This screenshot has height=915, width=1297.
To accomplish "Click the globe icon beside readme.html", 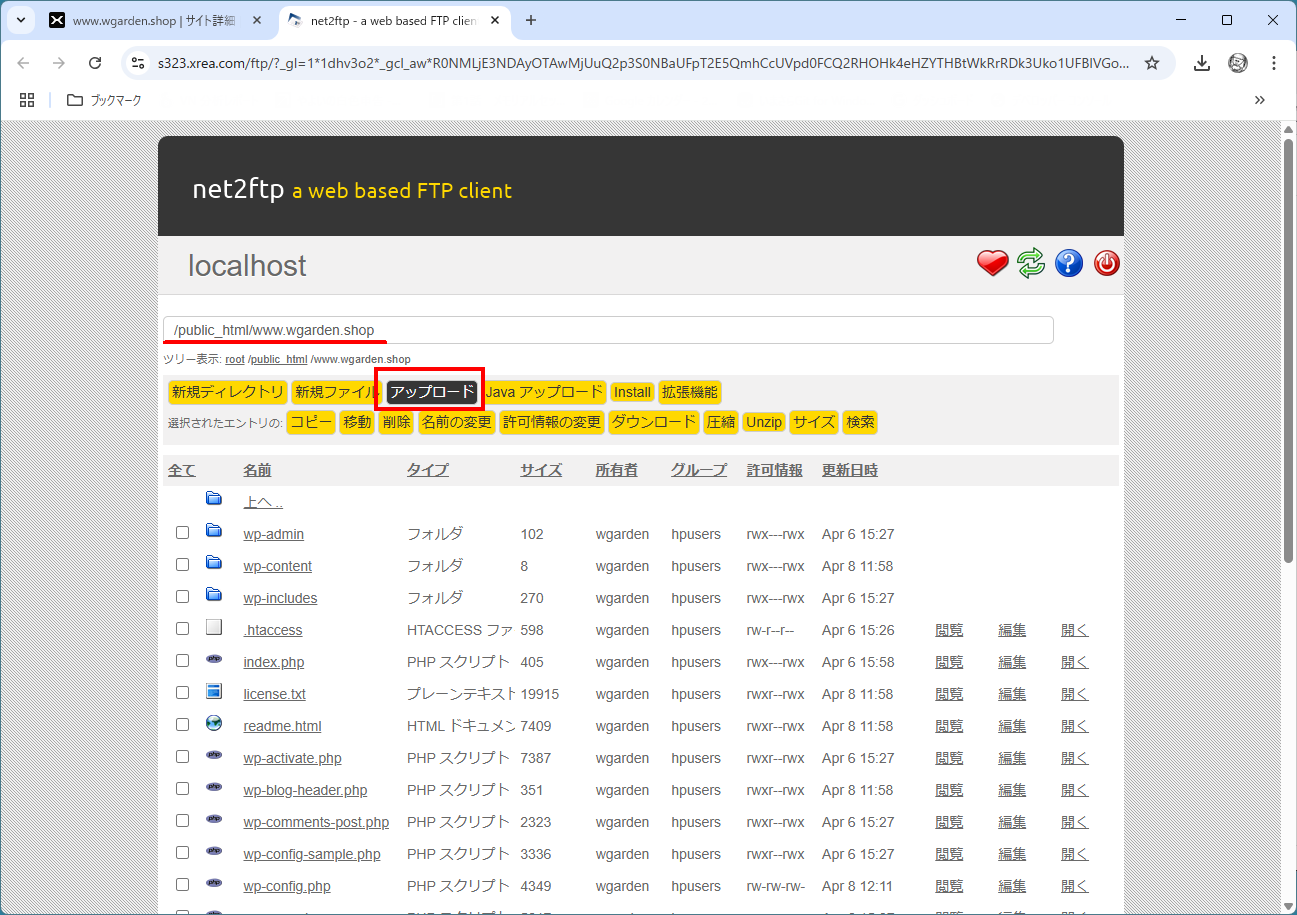I will pos(213,723).
